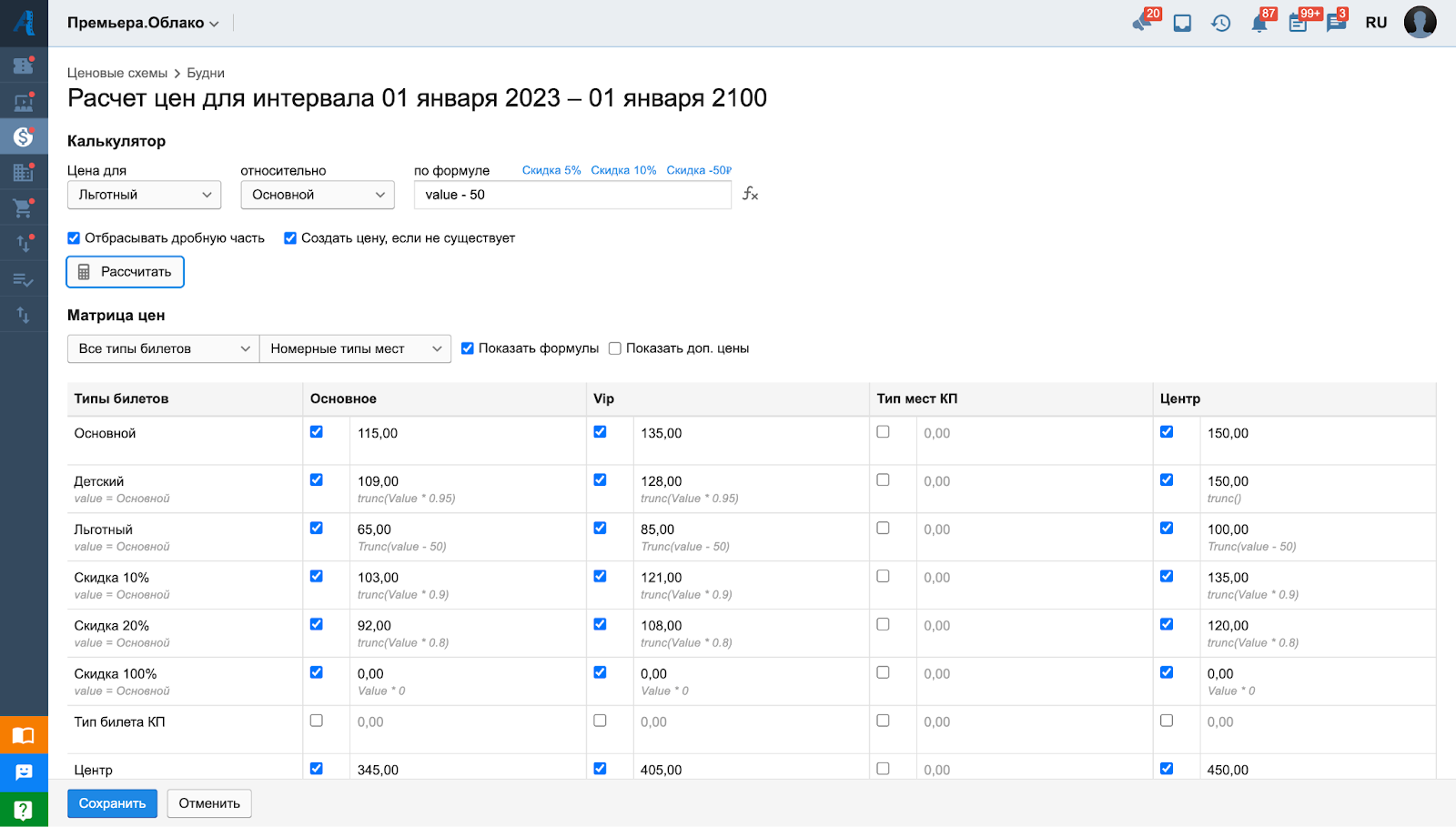Uncheck 'Отбрасывать дробную часть' checkbox

[x=74, y=238]
